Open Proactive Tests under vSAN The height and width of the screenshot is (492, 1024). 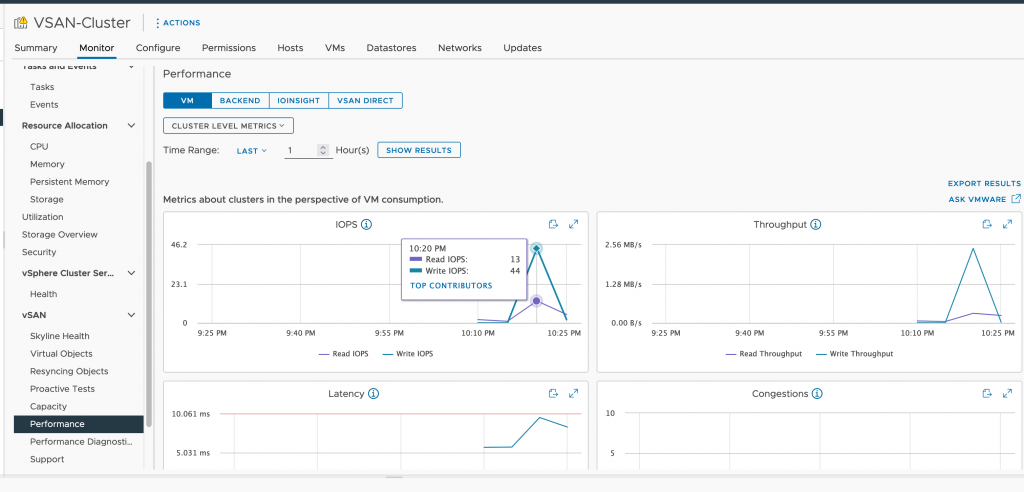tap(62, 389)
